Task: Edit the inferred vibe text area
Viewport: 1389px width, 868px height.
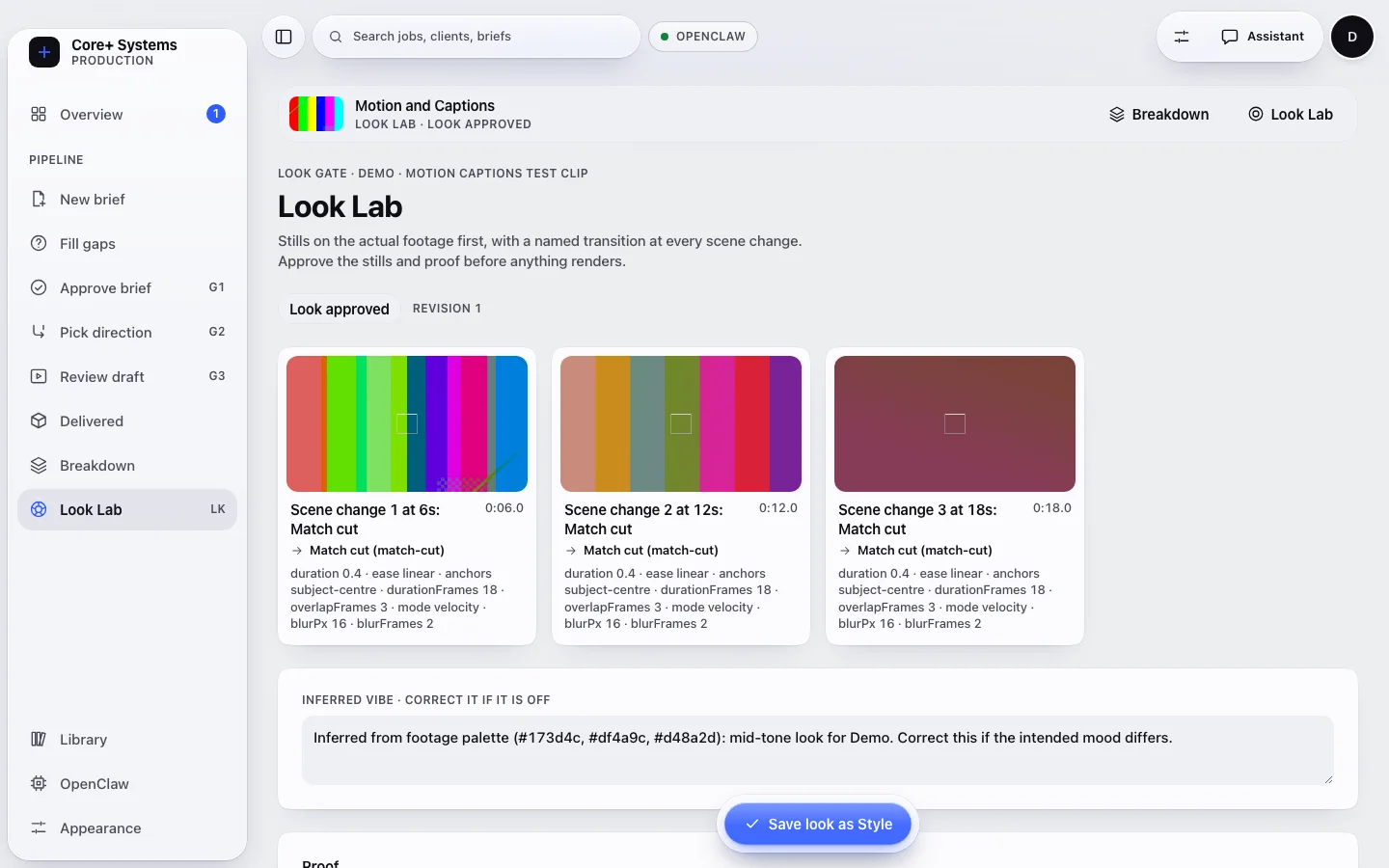Action: [818, 750]
